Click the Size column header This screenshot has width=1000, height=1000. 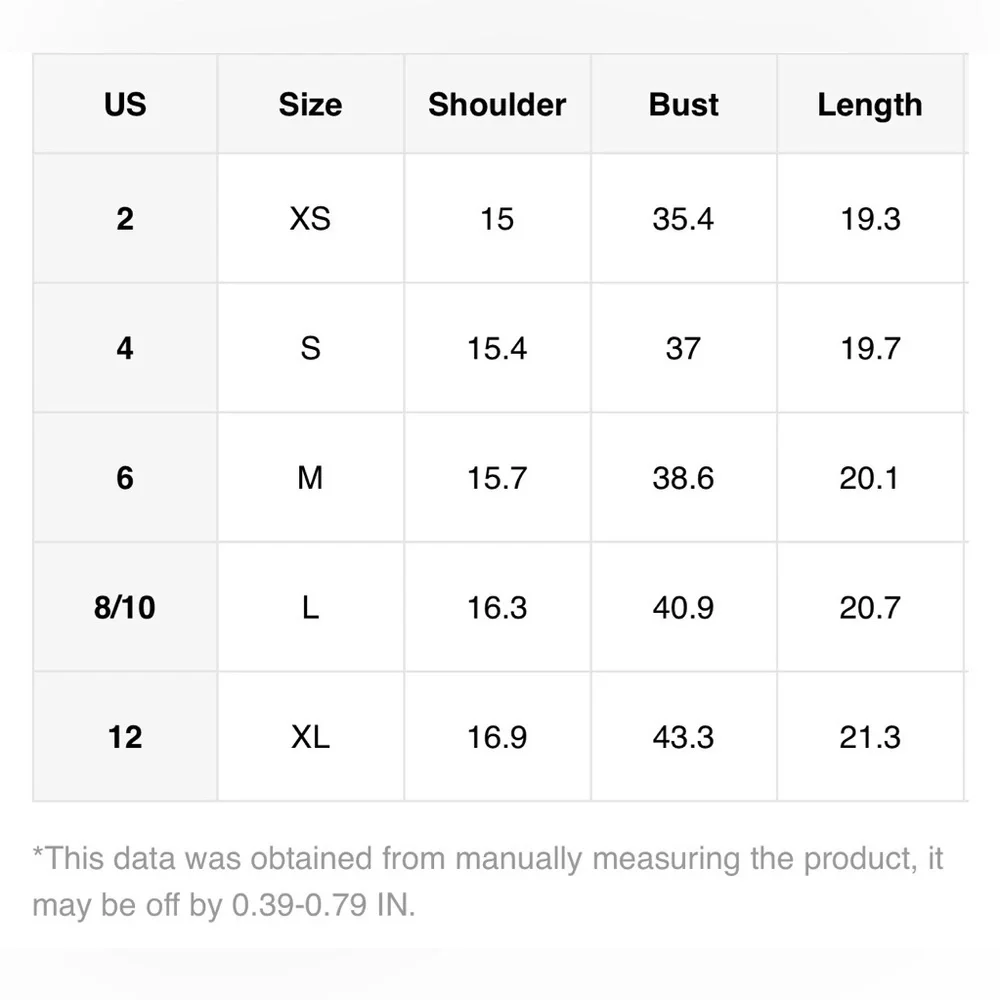[x=311, y=104]
